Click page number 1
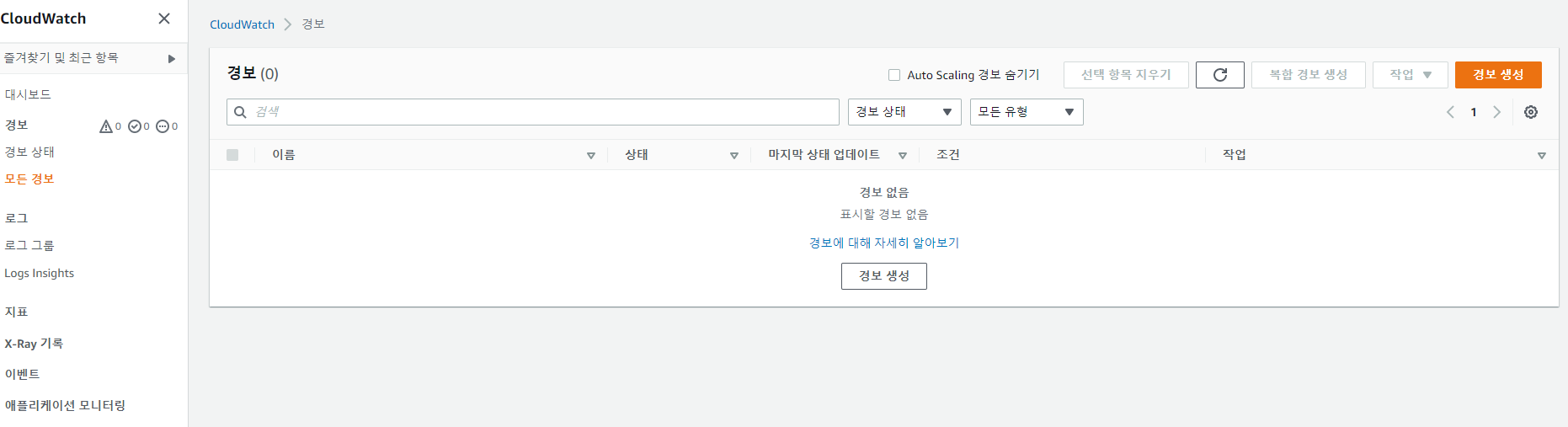Screen dimensions: 1568x427 [1474, 112]
